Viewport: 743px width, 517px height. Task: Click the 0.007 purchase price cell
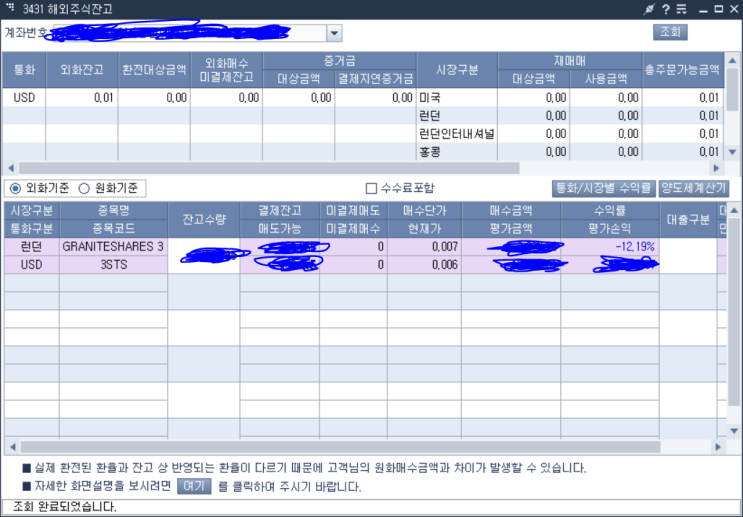coord(425,247)
